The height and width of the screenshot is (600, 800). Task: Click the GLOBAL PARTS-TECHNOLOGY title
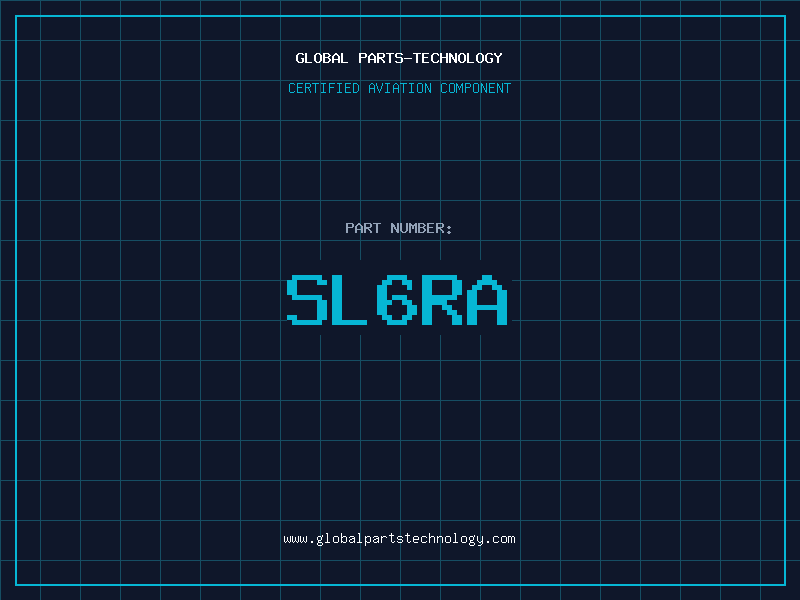[x=399, y=58]
